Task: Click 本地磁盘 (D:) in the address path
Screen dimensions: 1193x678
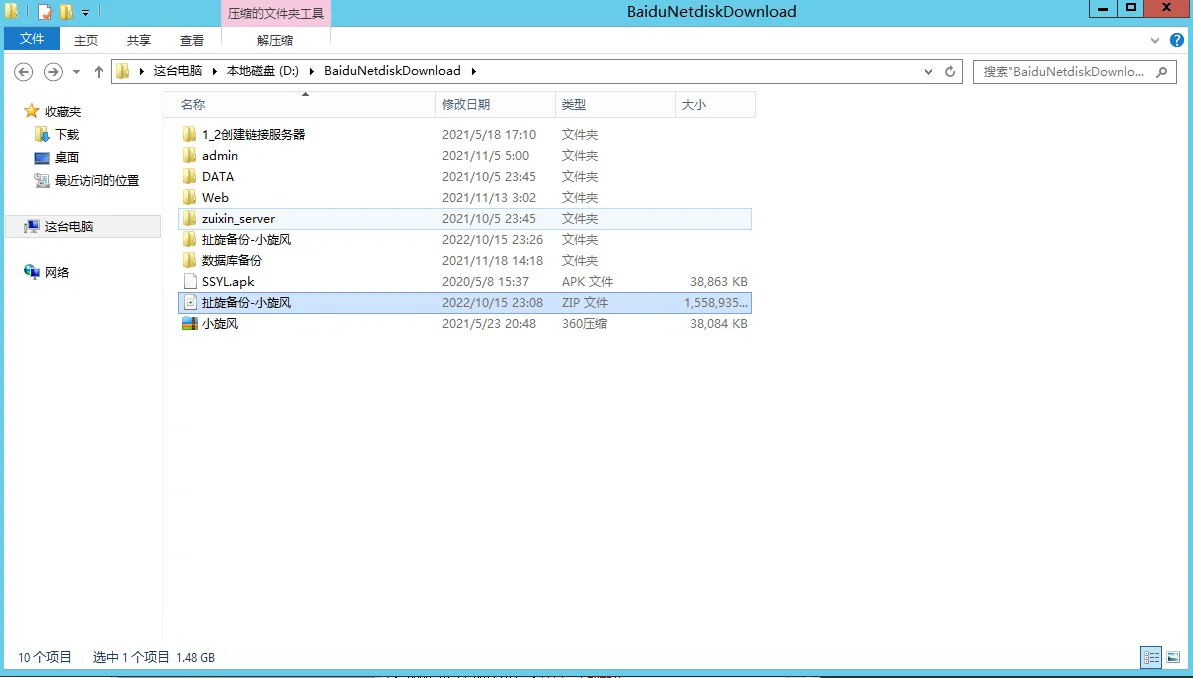Action: 262,71
